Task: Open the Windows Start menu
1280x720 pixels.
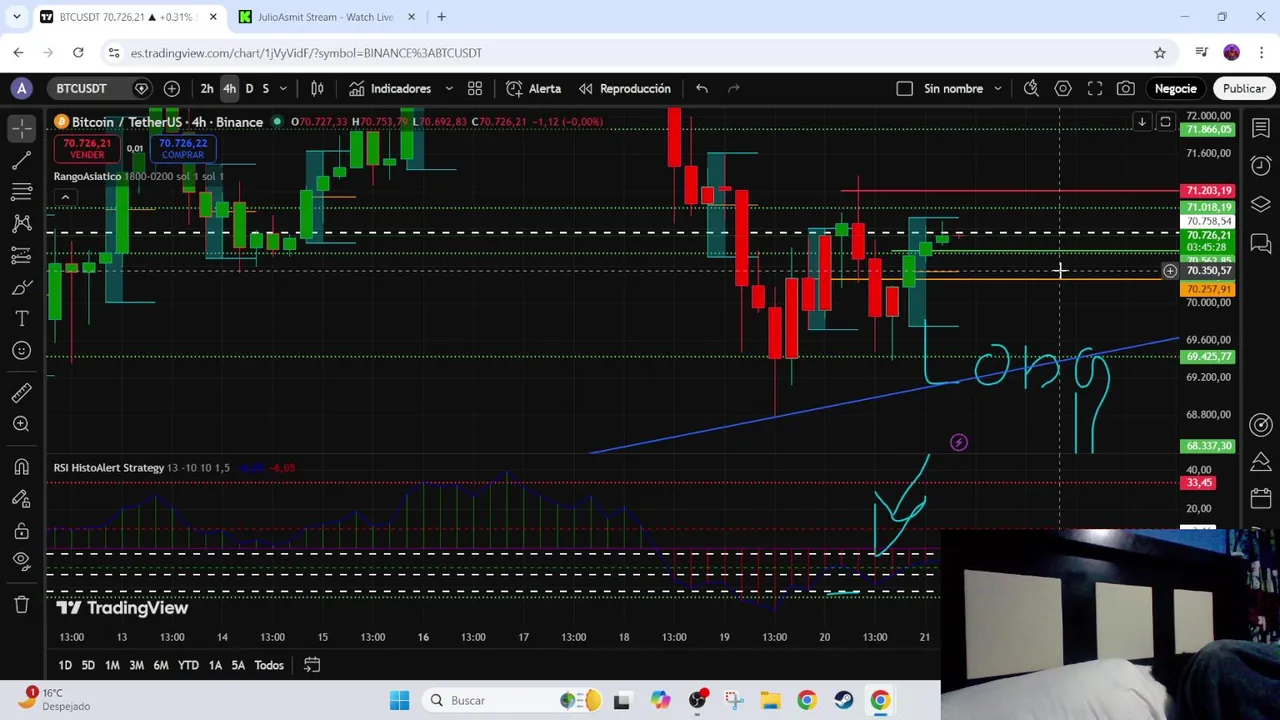Action: [x=399, y=701]
